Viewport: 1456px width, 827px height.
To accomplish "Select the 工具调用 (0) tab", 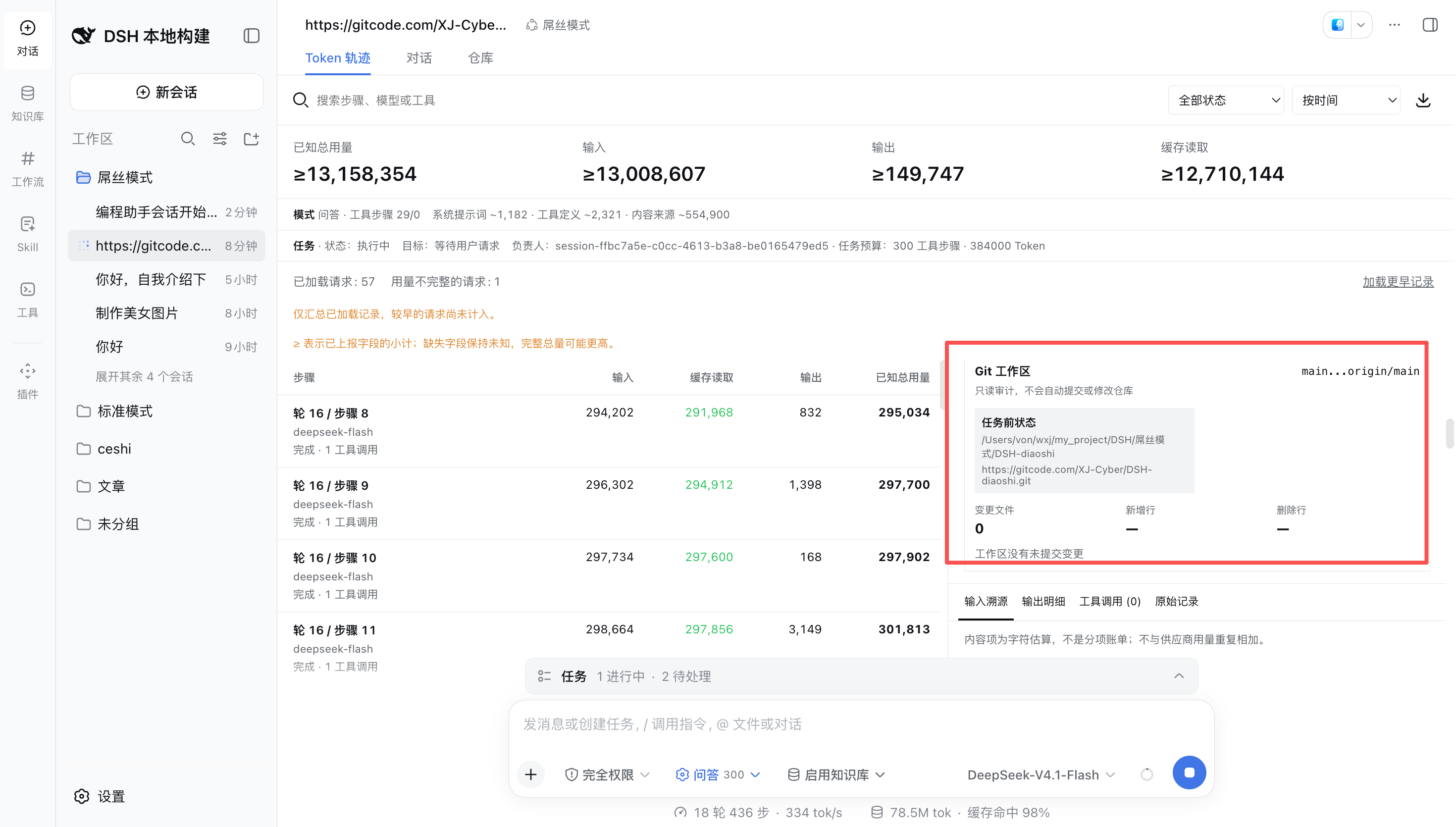I will (x=1110, y=601).
